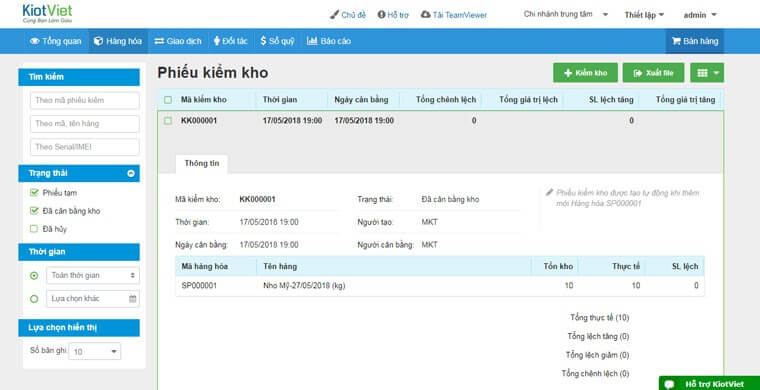The height and width of the screenshot is (390, 760).
Task: Click the KiotViet logo
Action: [x=47, y=14]
